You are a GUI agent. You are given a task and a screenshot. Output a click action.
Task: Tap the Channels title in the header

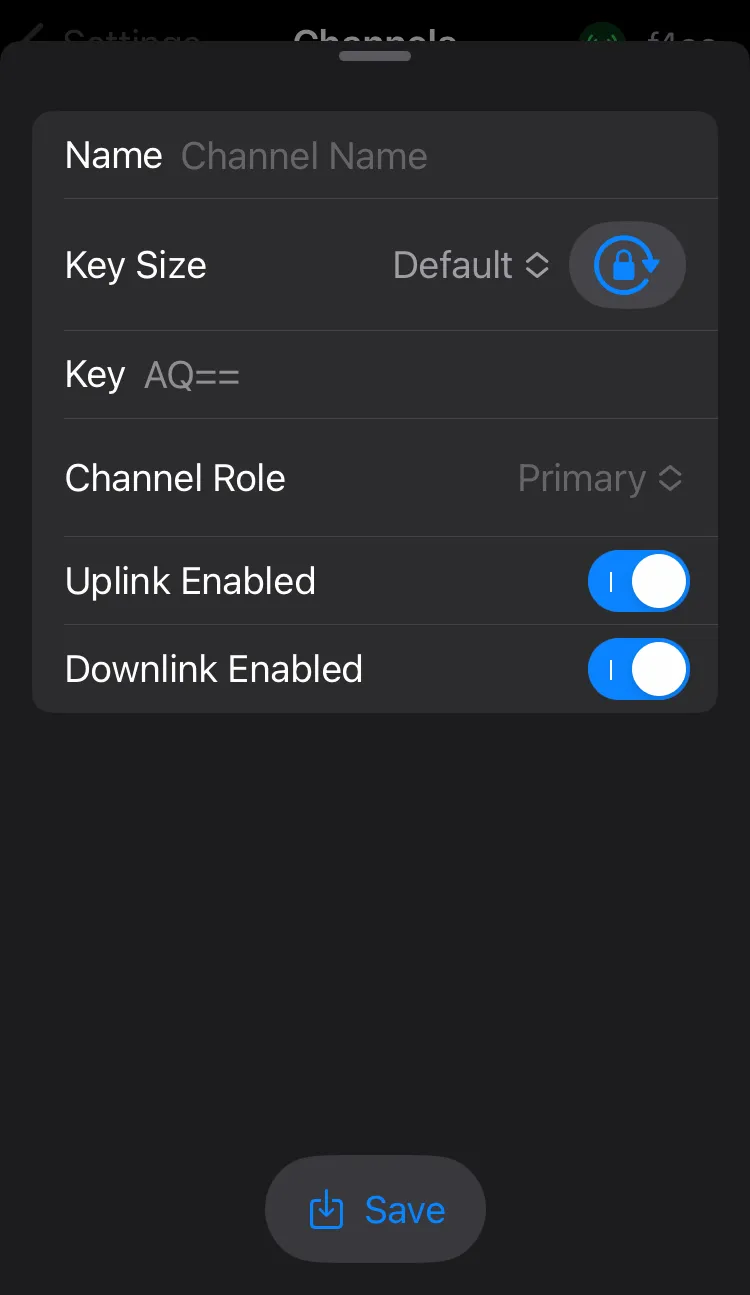point(375,36)
